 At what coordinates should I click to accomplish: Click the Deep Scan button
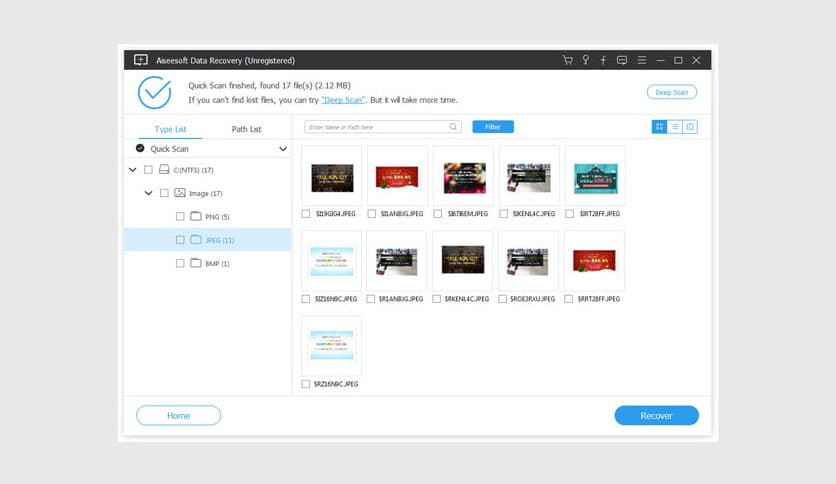[671, 92]
